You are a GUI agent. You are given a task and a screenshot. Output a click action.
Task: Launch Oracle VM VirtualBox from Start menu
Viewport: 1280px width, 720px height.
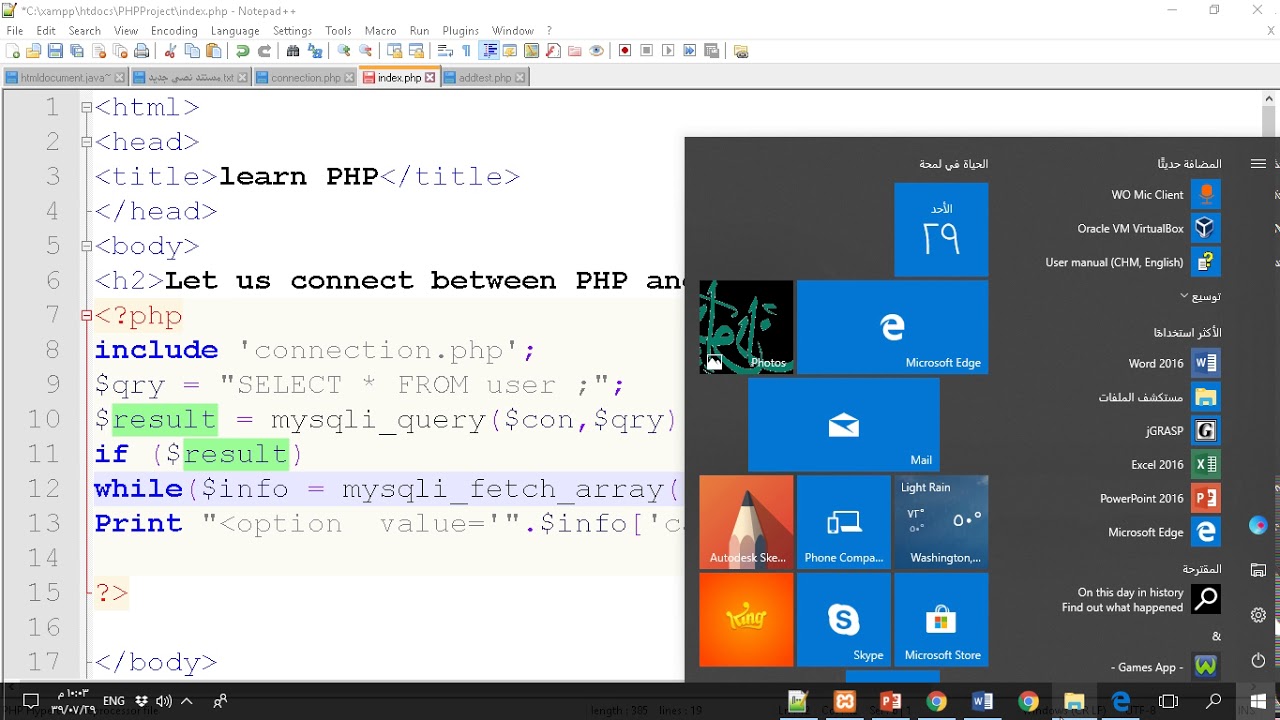[x=1147, y=228]
